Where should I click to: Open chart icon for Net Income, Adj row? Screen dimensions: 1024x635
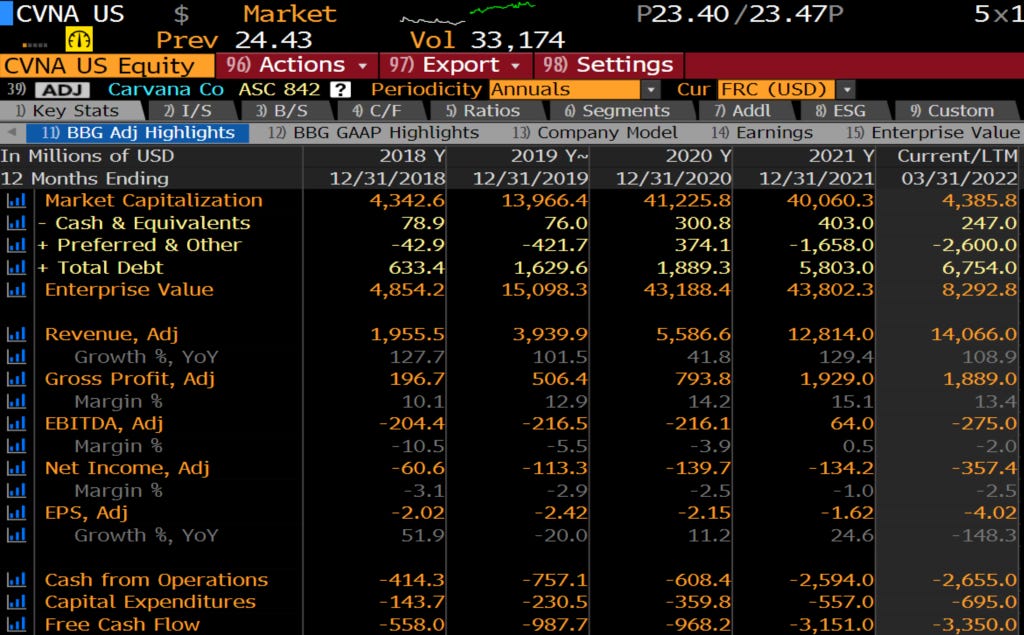pyautogui.click(x=16, y=468)
